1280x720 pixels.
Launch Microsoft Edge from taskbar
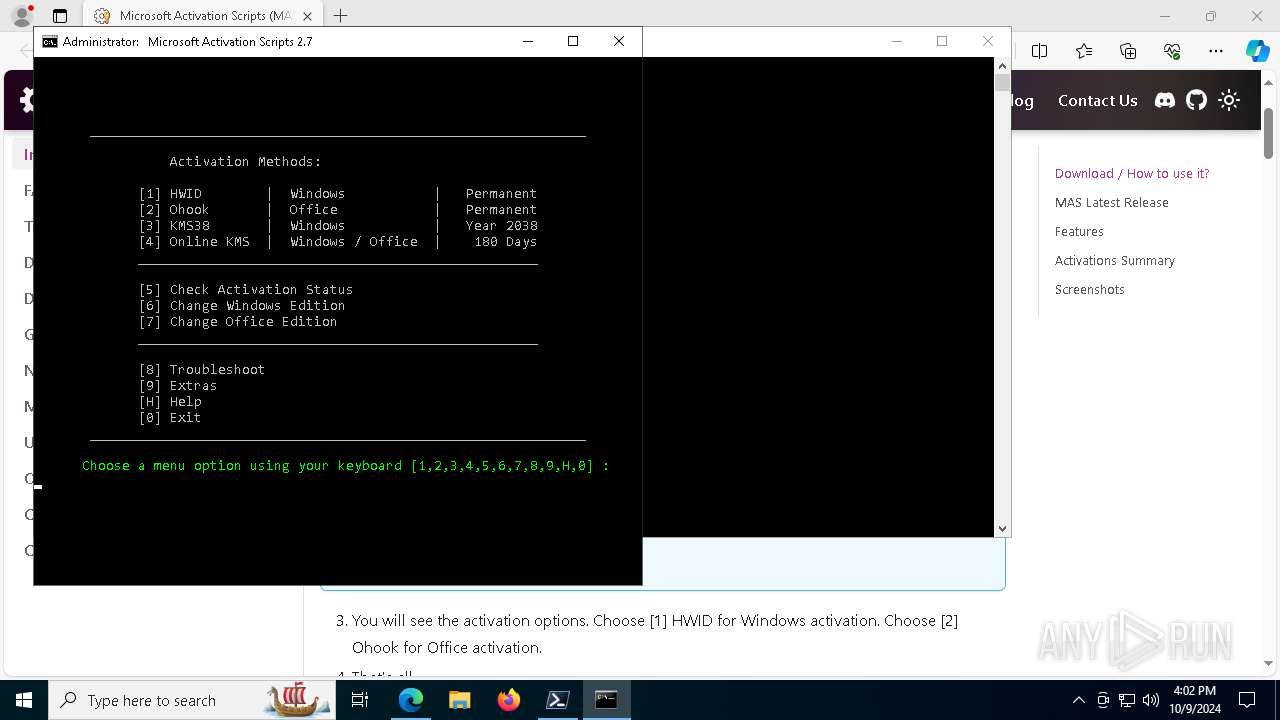coord(411,700)
